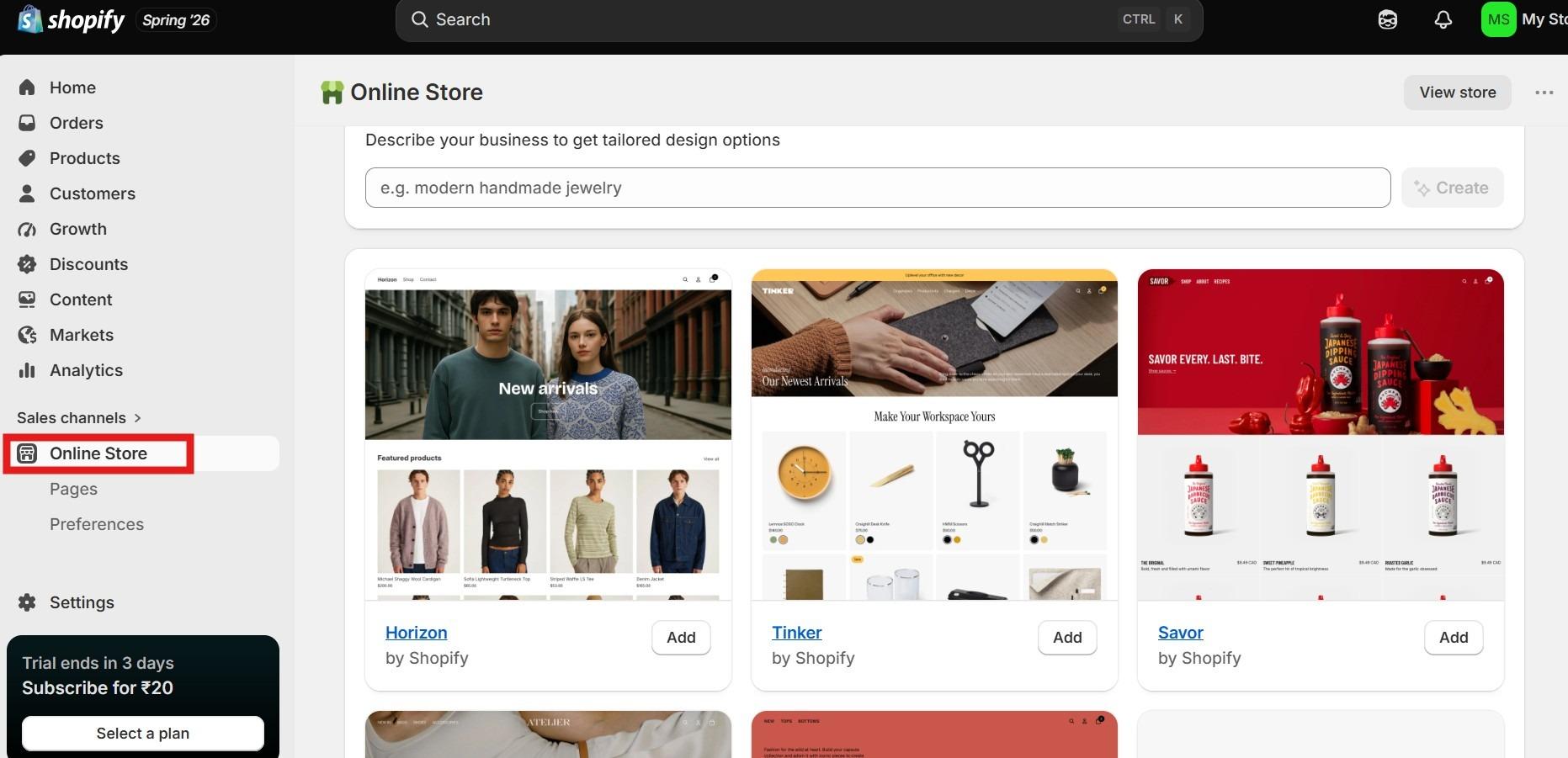The width and height of the screenshot is (1568, 758).
Task: Click the View store button
Action: coord(1457,93)
